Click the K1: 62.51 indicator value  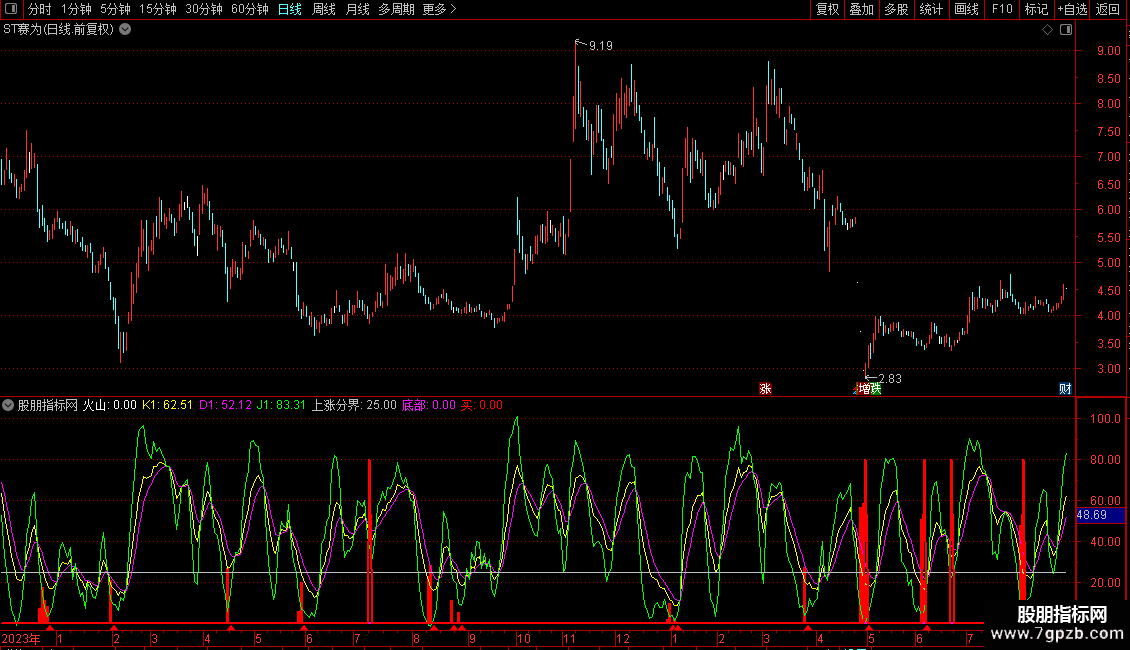pos(167,405)
